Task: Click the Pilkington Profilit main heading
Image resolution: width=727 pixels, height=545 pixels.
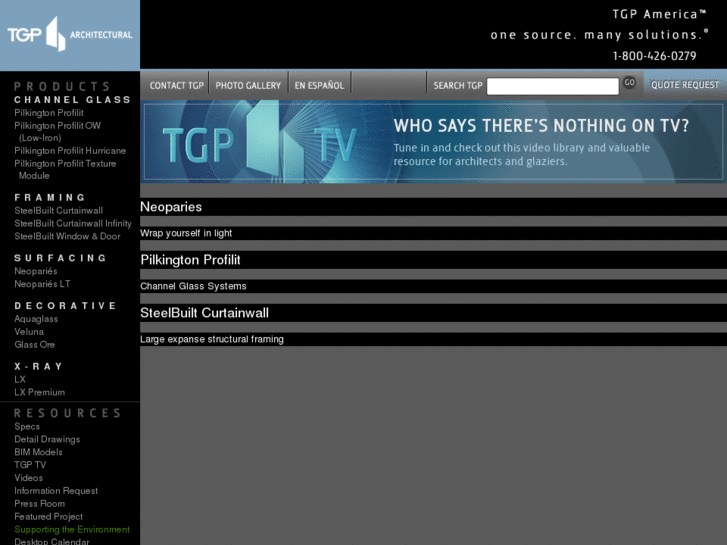Action: click(191, 260)
